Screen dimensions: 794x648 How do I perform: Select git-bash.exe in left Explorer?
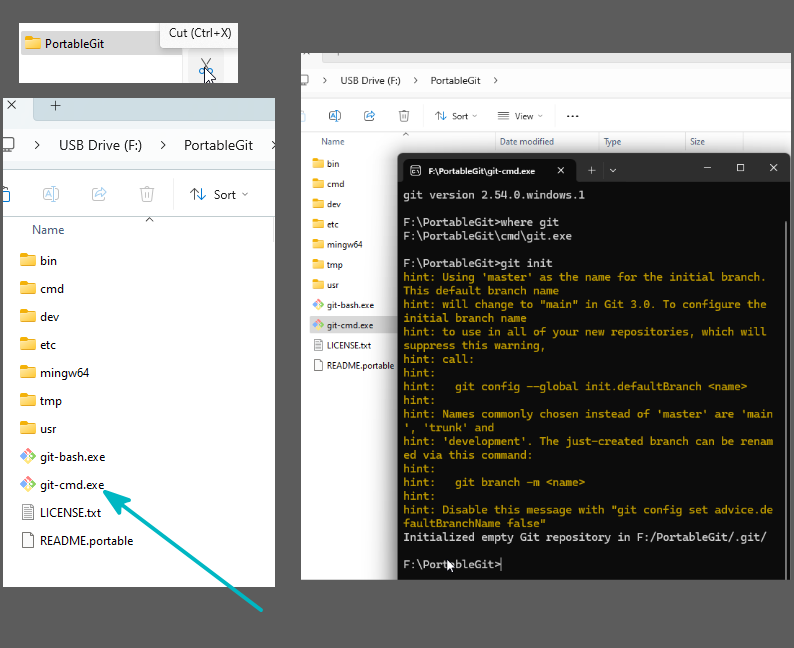[x=63, y=457]
